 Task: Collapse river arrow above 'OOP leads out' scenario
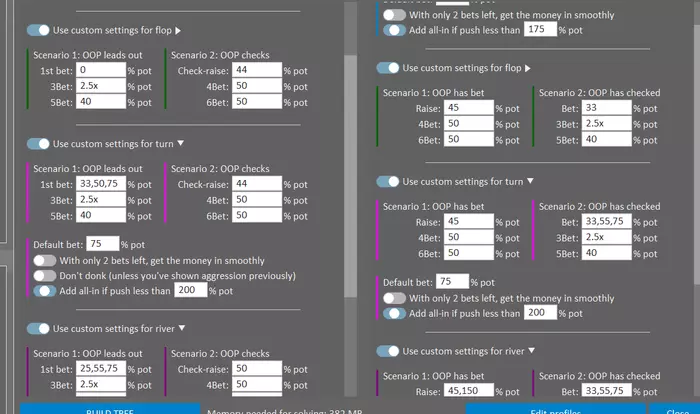click(x=182, y=328)
